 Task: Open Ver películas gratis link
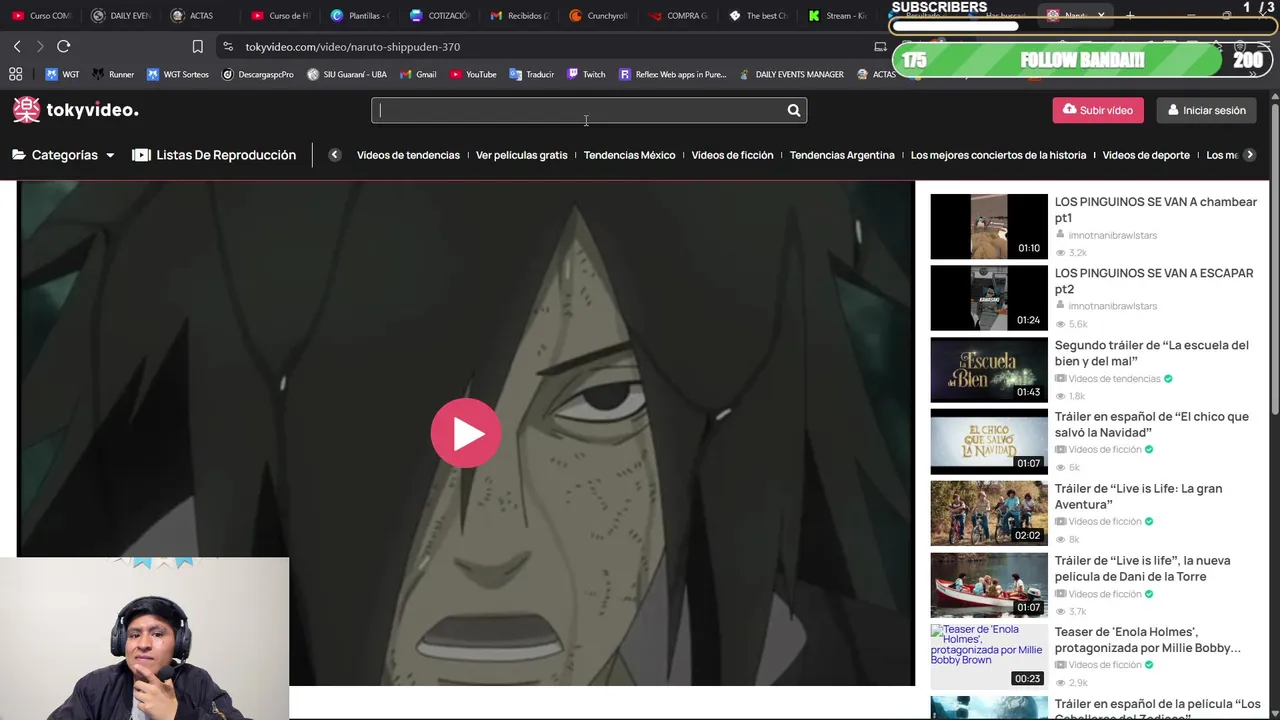[521, 155]
